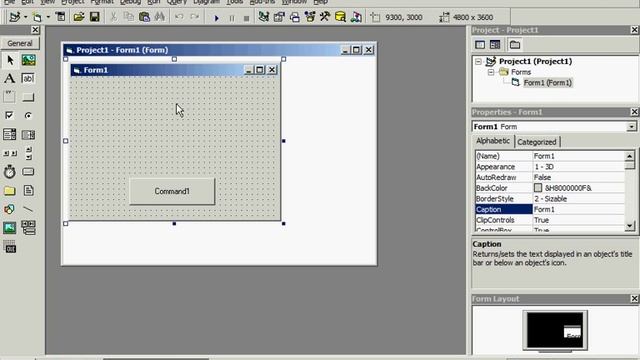
Task: Select the DirListBox folder control tool
Action: tap(10, 191)
